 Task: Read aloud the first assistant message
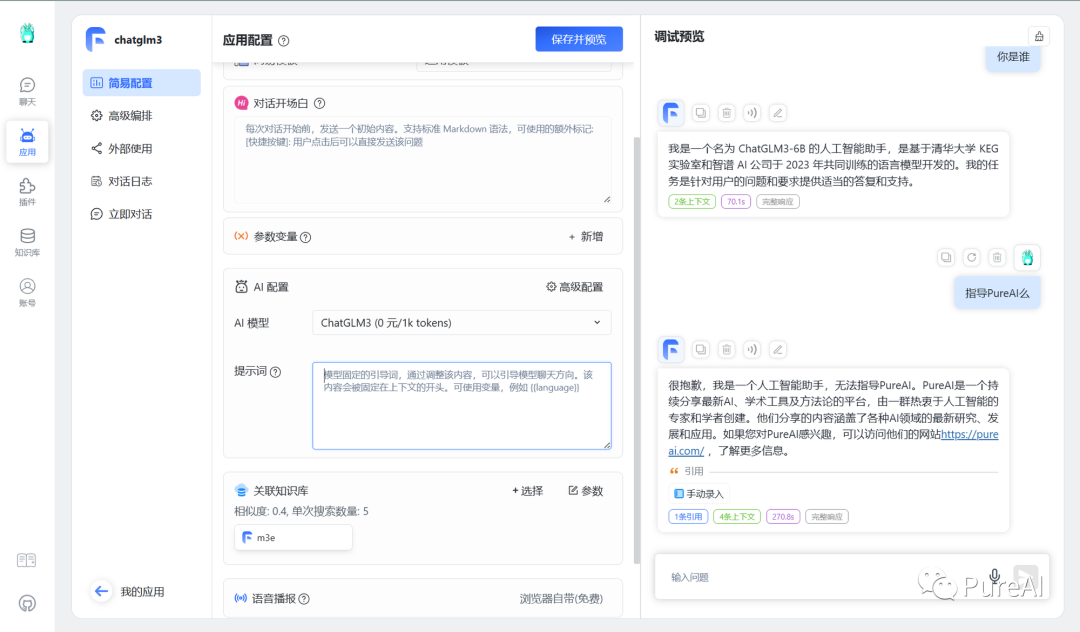point(751,112)
